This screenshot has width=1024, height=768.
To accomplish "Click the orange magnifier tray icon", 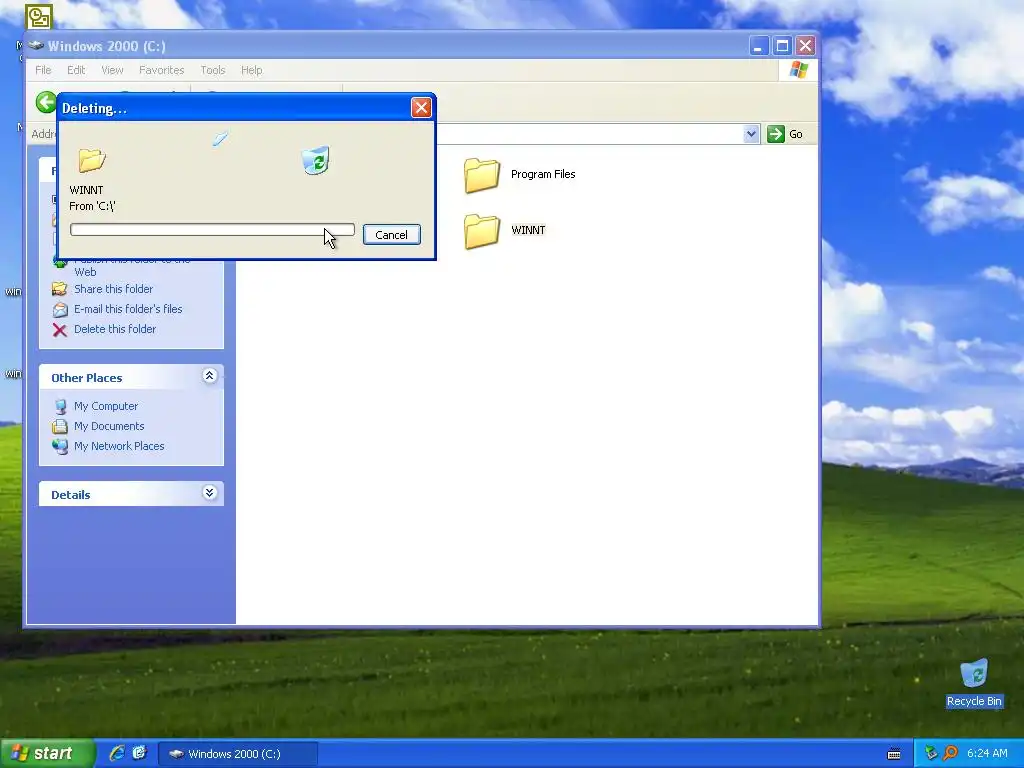I will pos(950,754).
